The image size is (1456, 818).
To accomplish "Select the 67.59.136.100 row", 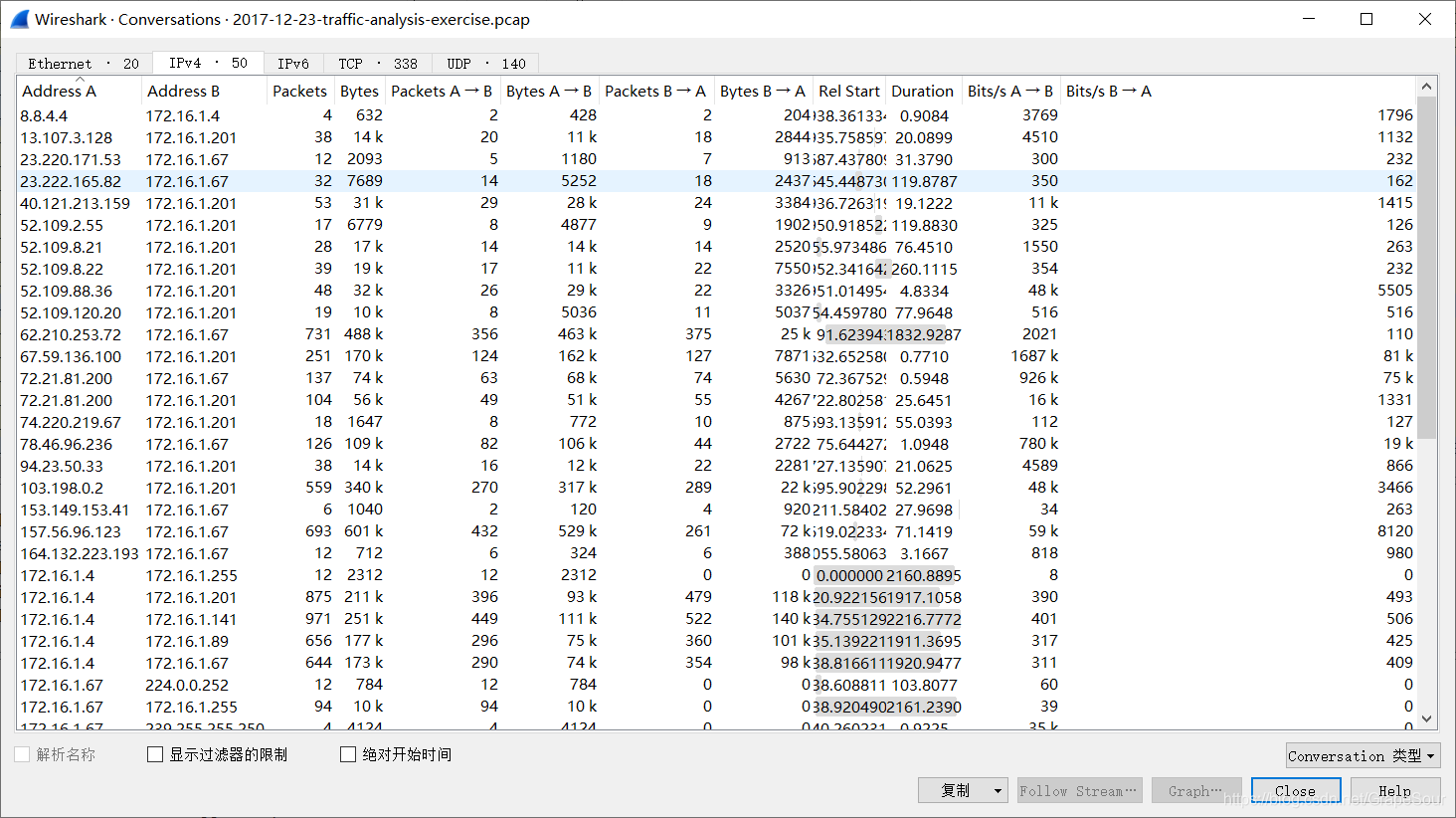I will [717, 356].
